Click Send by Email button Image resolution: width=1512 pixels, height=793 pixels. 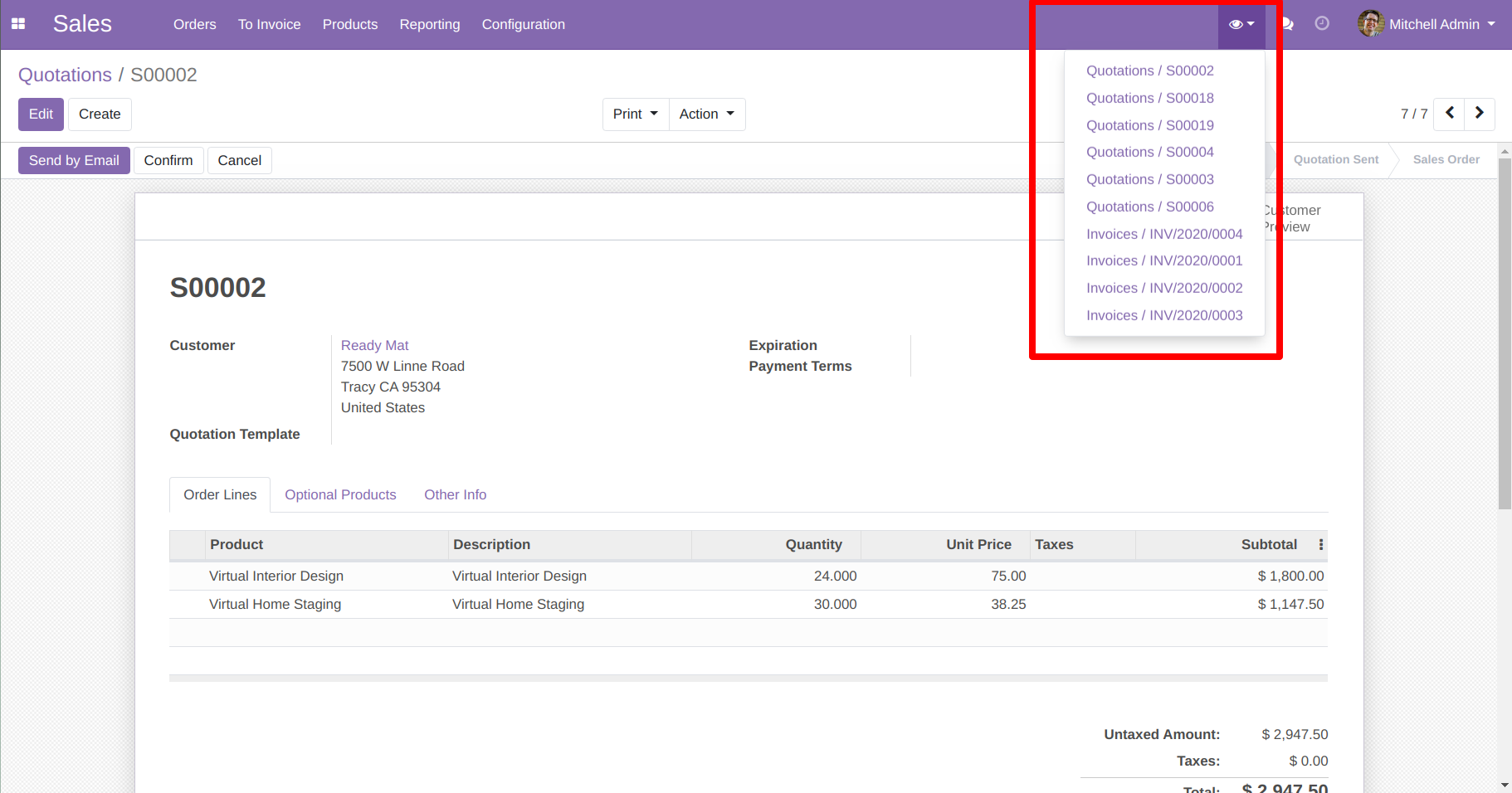(x=74, y=160)
